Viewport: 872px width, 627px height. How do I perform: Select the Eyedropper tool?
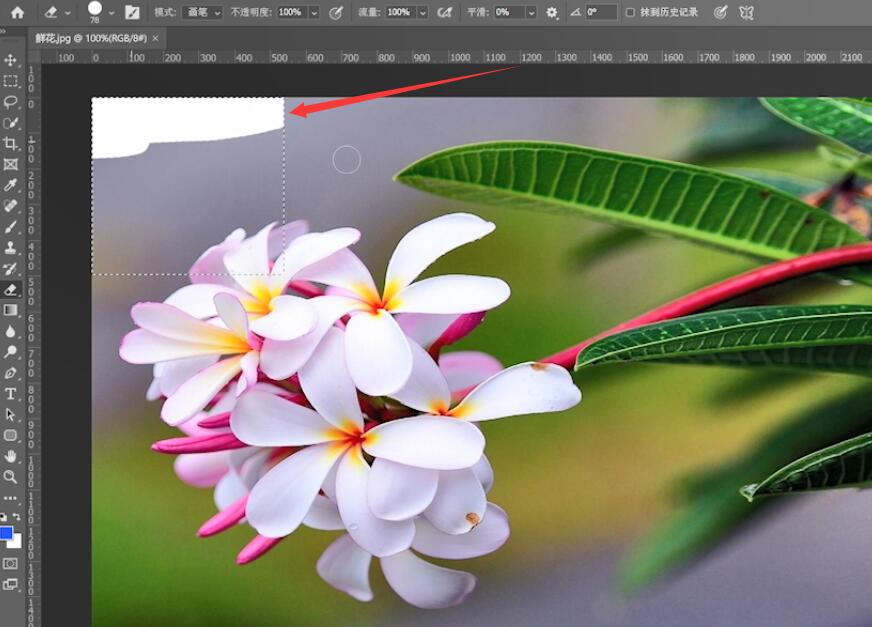11,185
